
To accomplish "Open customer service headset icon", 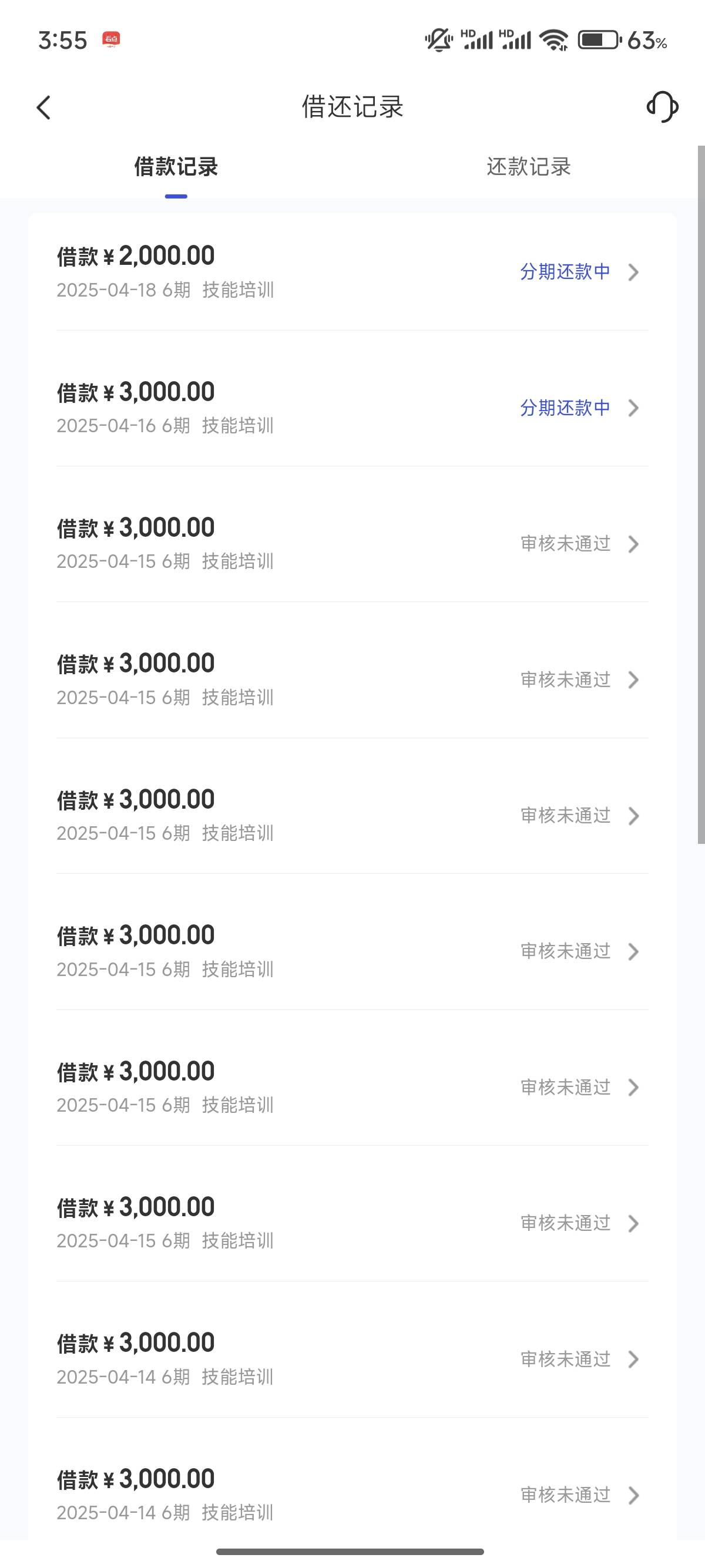I will (x=662, y=107).
